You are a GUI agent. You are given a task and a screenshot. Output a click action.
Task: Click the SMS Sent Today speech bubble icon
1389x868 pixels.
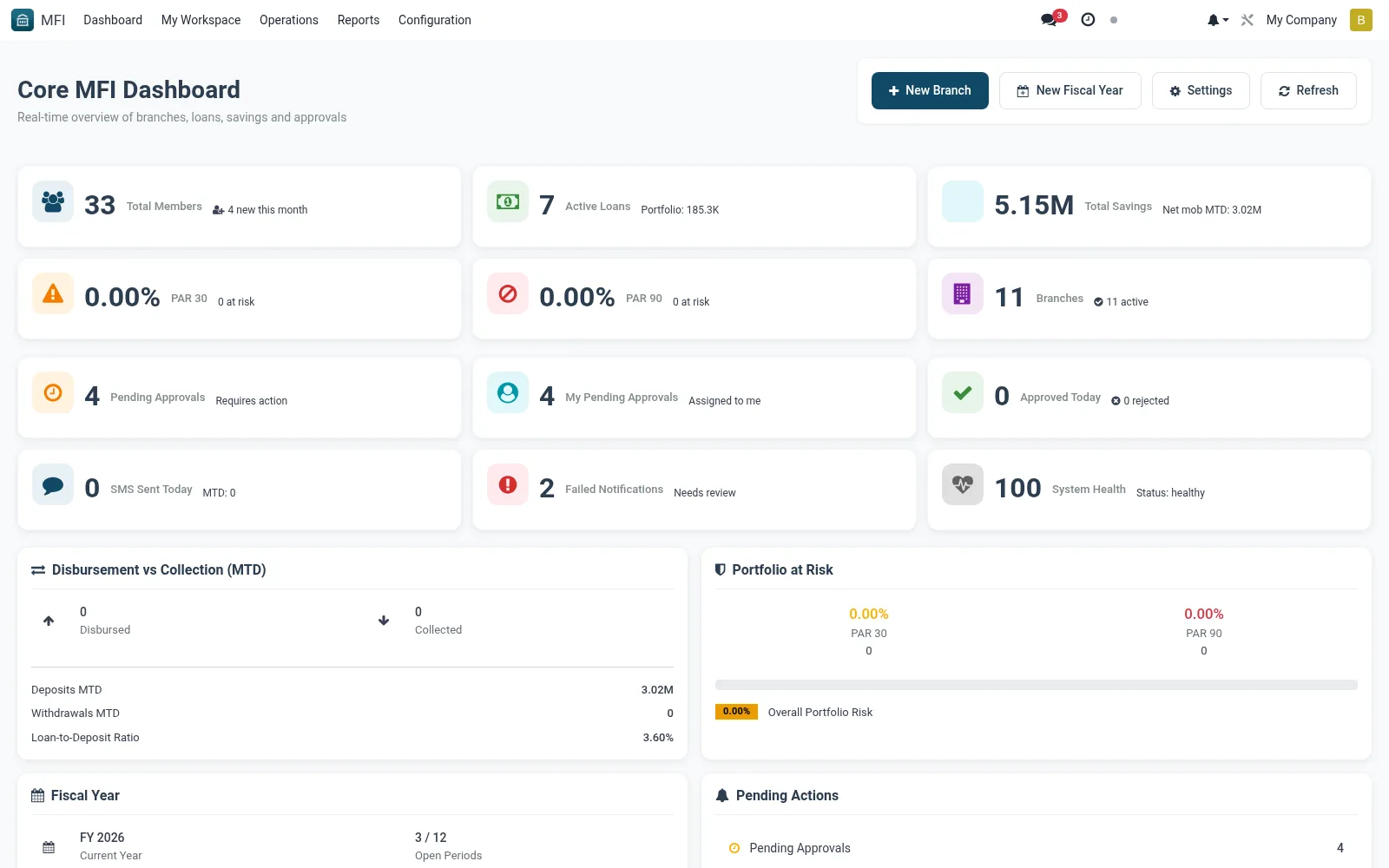pyautogui.click(x=53, y=484)
